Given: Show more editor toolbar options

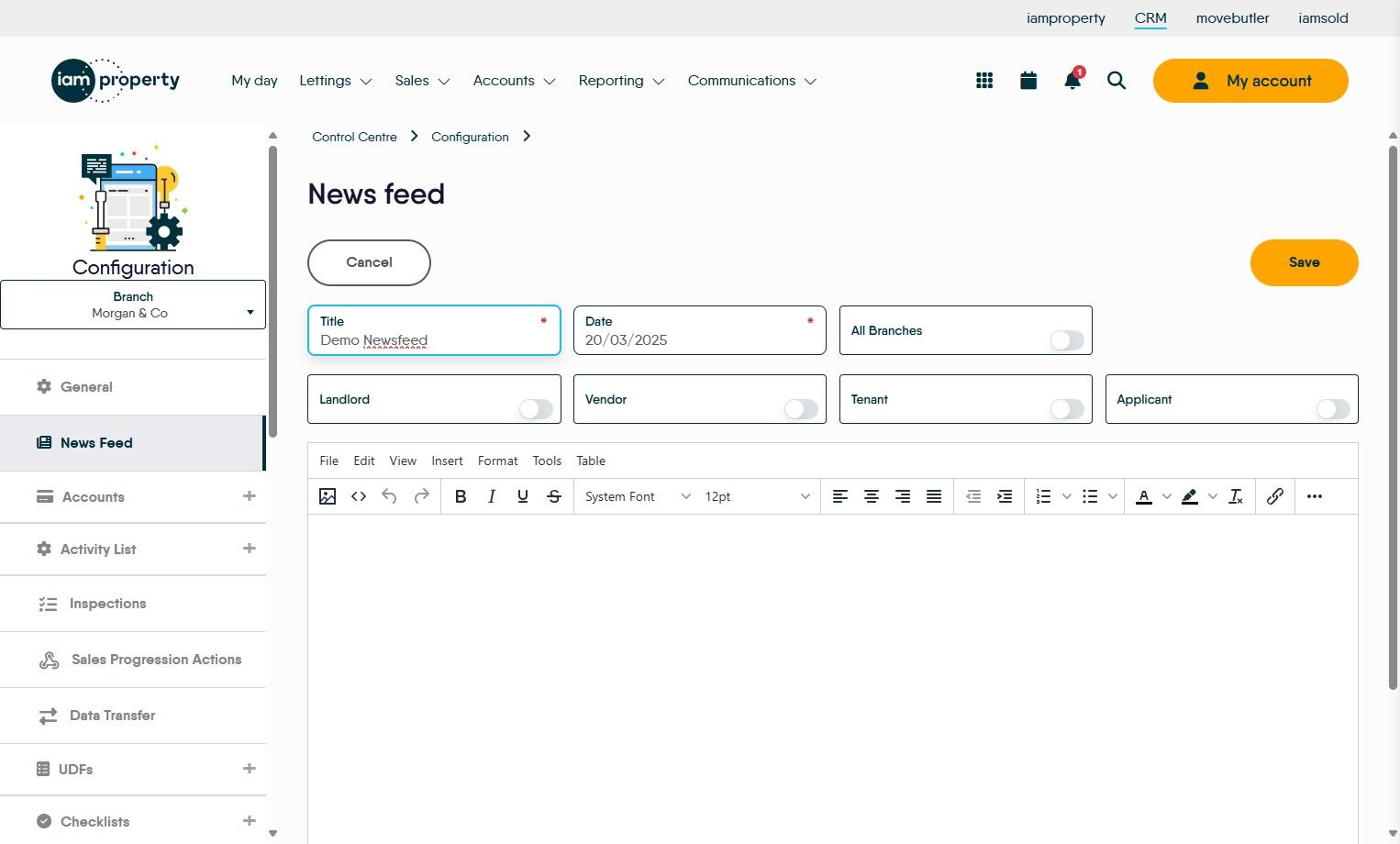Looking at the screenshot, I should [x=1315, y=496].
